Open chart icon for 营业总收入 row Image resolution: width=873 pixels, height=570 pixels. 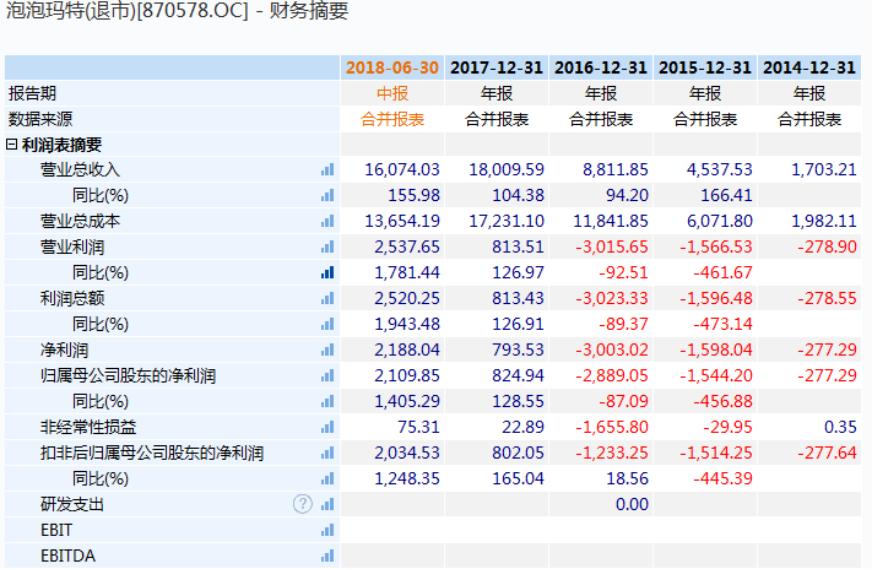pos(327,170)
